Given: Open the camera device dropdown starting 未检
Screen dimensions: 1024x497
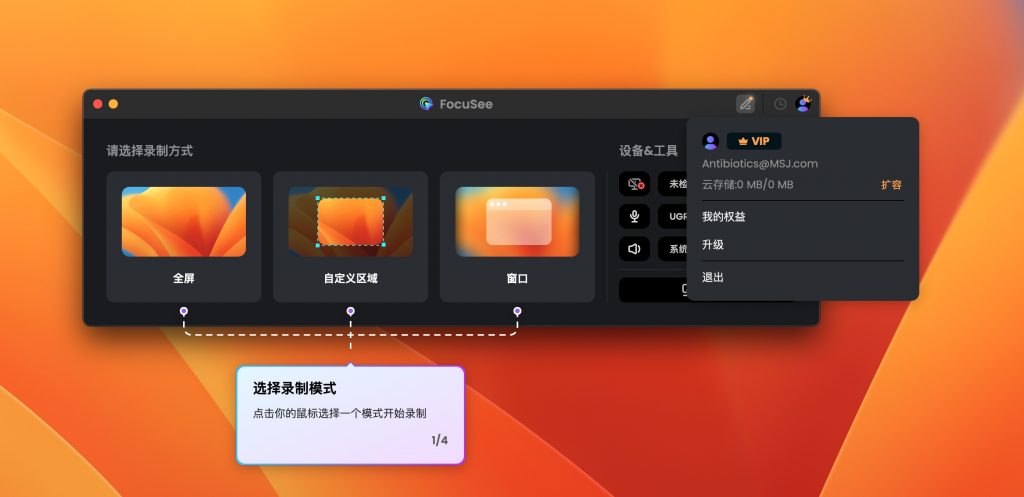Looking at the screenshot, I should (x=673, y=184).
